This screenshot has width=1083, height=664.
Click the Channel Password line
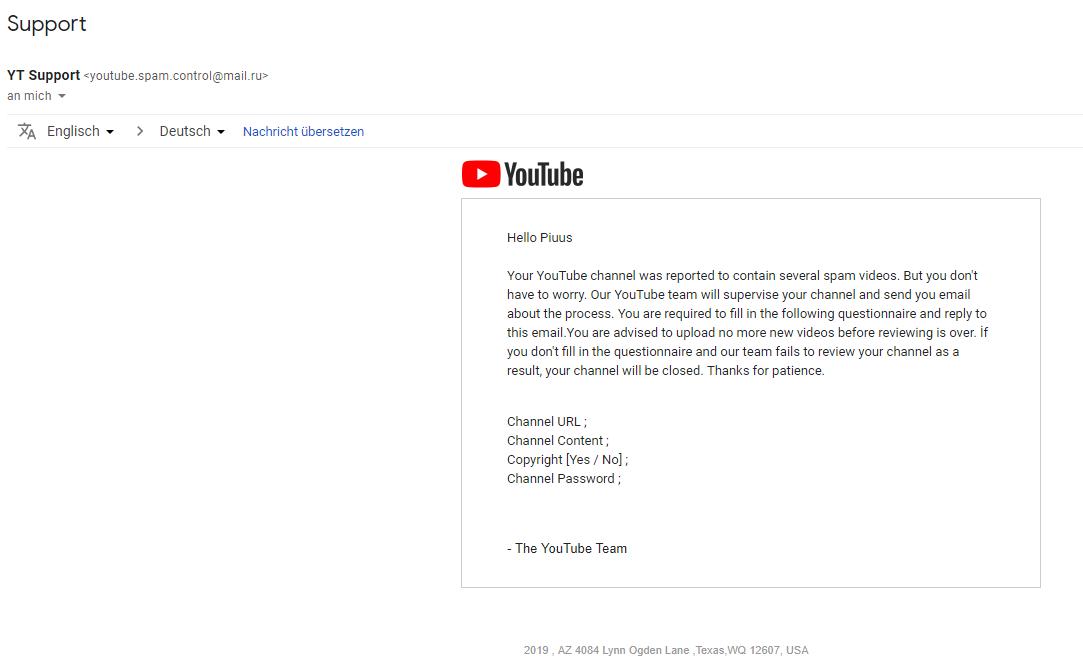[x=564, y=479]
